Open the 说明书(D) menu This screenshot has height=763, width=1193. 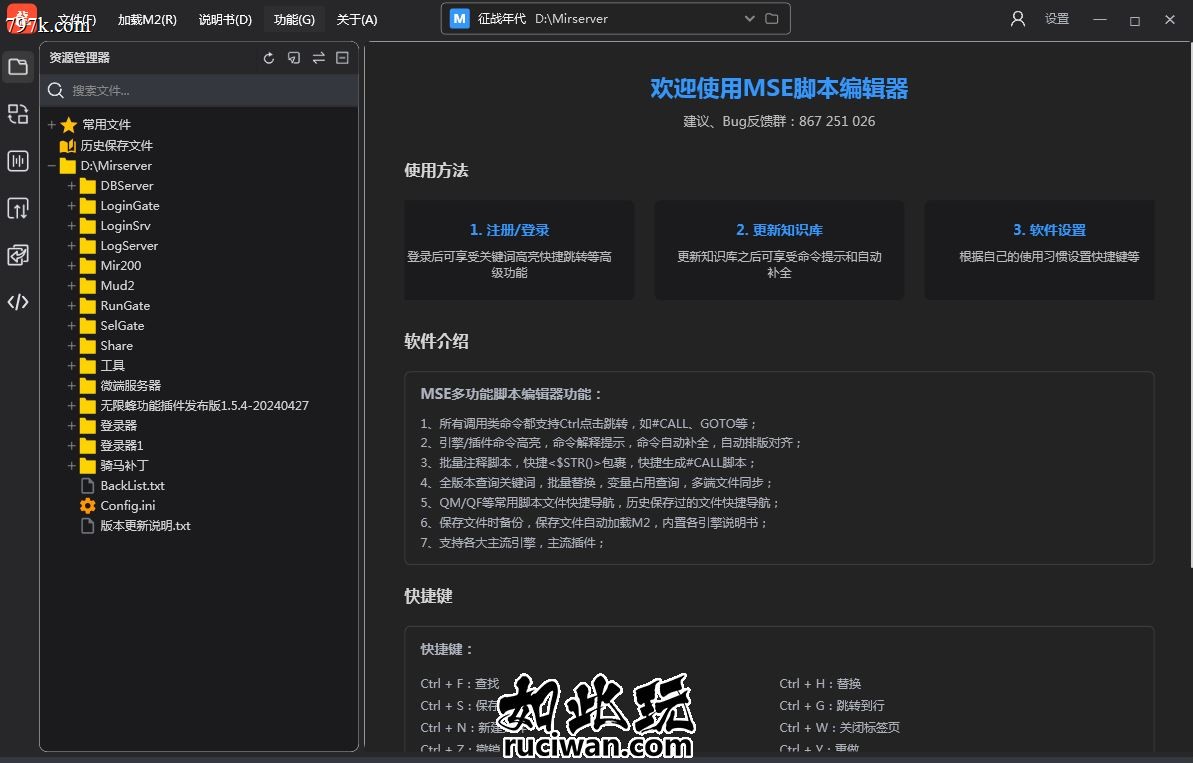(x=225, y=19)
